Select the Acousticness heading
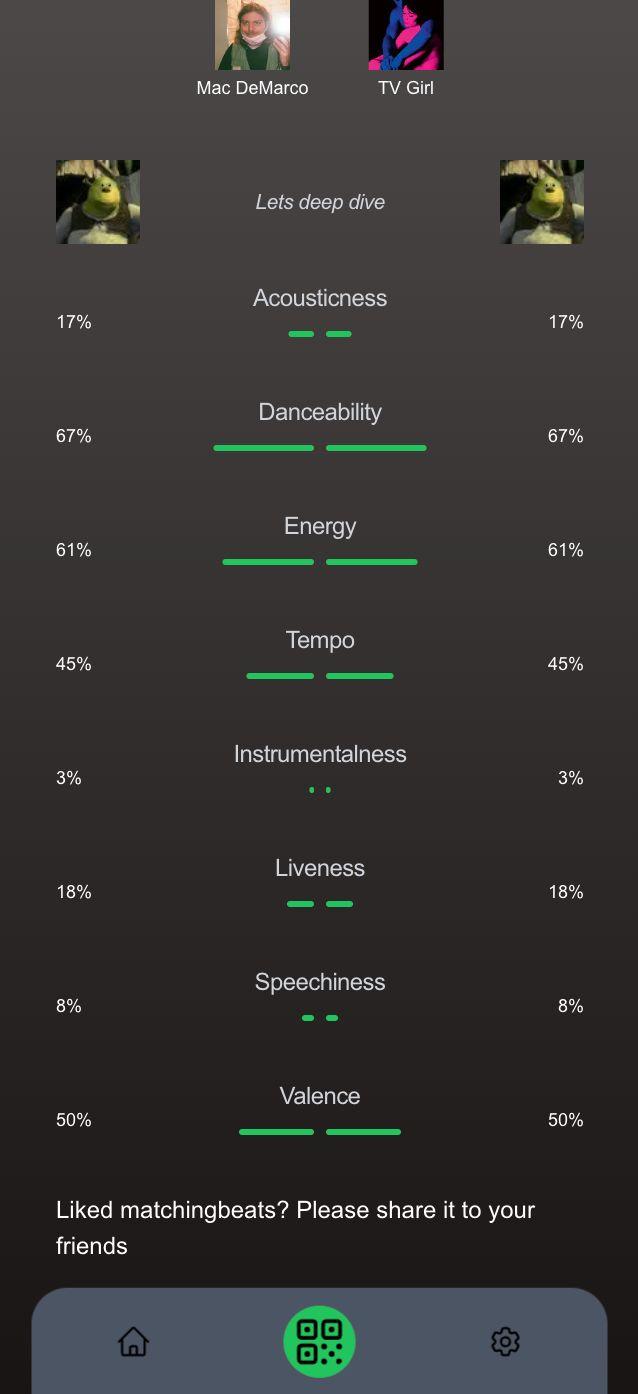Viewport: 638px width, 1394px height. pos(320,298)
